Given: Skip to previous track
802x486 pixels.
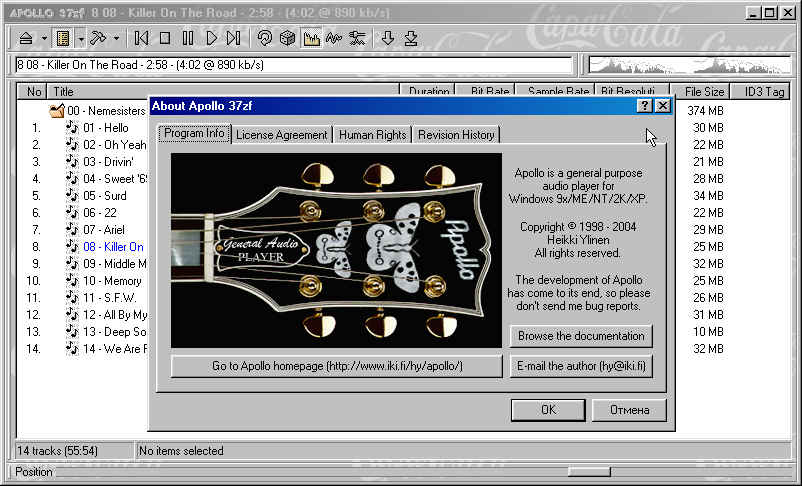Looking at the screenshot, I should point(141,38).
